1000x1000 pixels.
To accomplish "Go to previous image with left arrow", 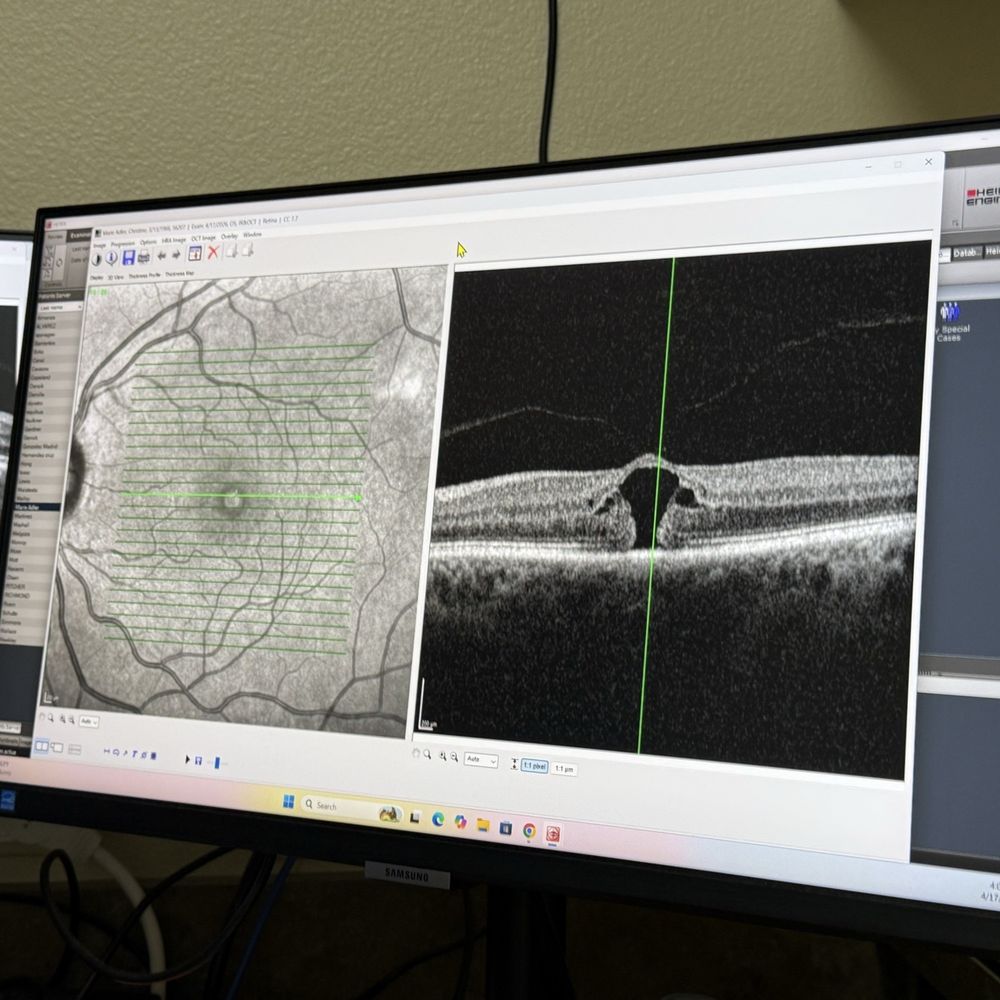I will pyautogui.click(x=162, y=256).
